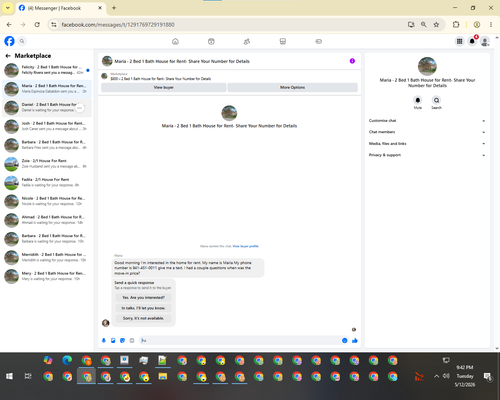The width and height of the screenshot is (500, 400).
Task: Send quick response 'Sorry, it's not available.'
Action: click(x=143, y=318)
